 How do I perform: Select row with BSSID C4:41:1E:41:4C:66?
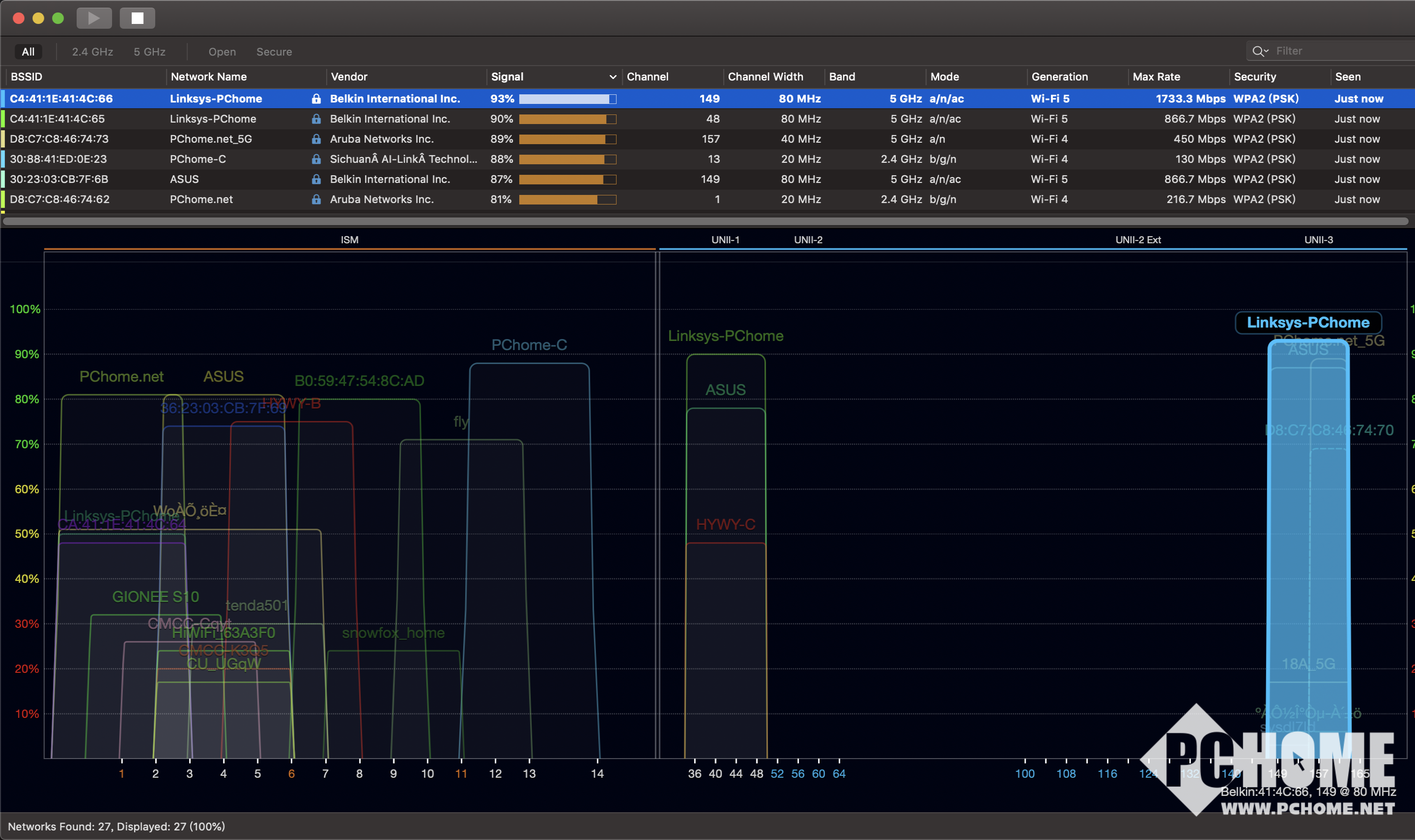pos(707,99)
